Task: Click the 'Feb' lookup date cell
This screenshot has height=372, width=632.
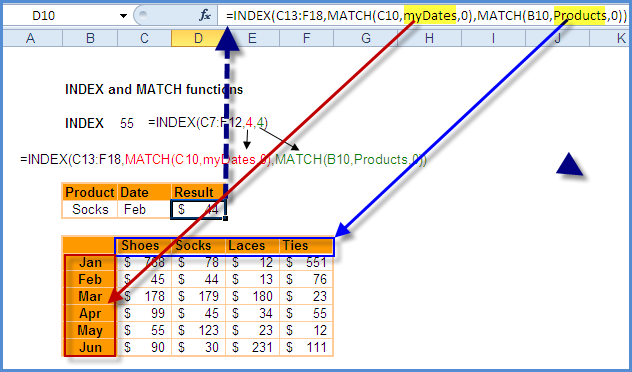Action: tap(144, 210)
